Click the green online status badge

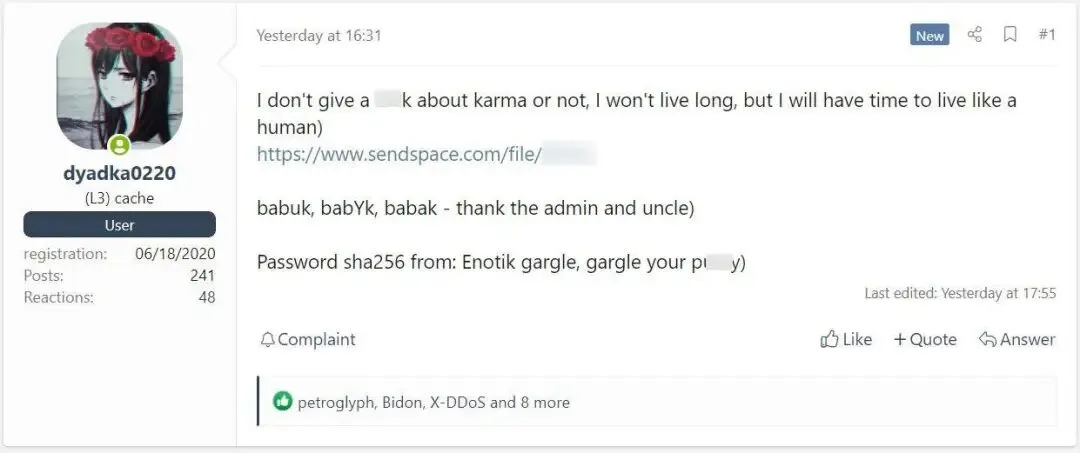coord(119,147)
